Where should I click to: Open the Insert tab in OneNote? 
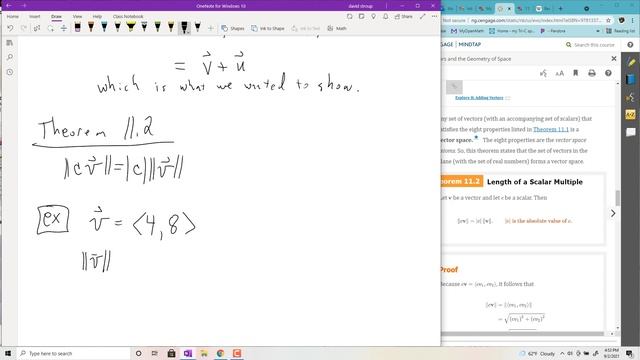click(x=35, y=17)
